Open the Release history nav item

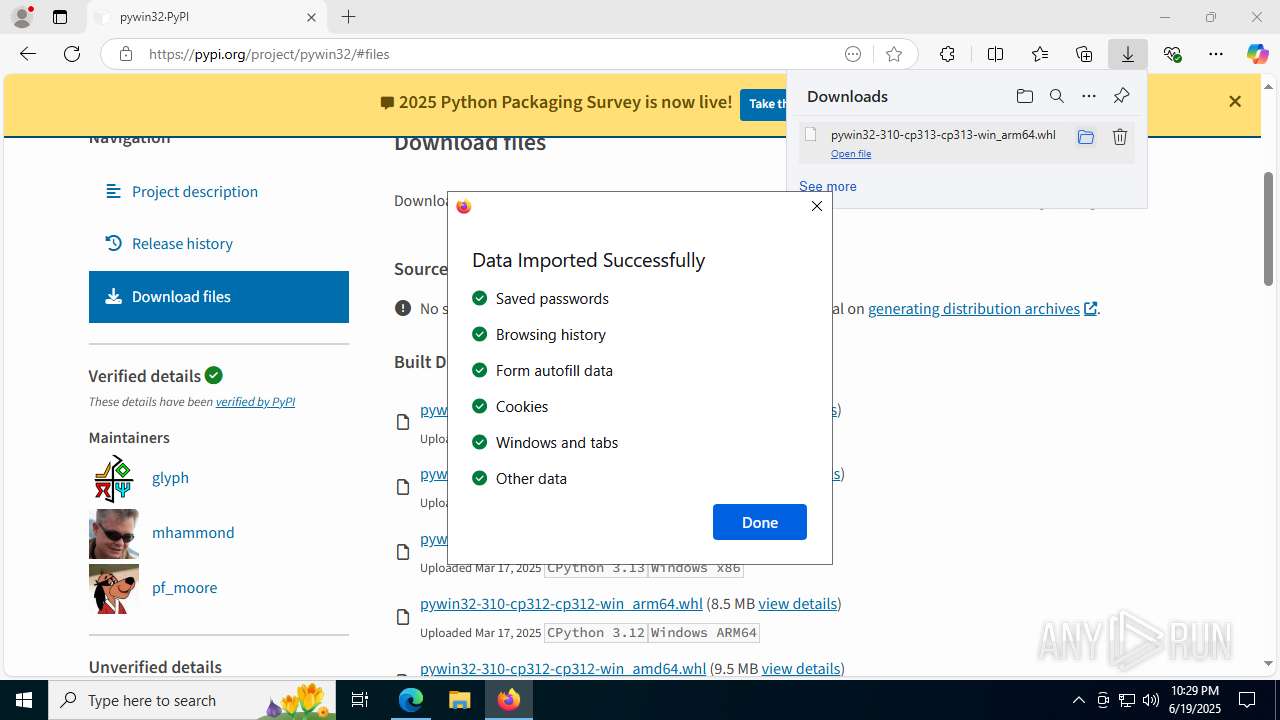click(182, 243)
